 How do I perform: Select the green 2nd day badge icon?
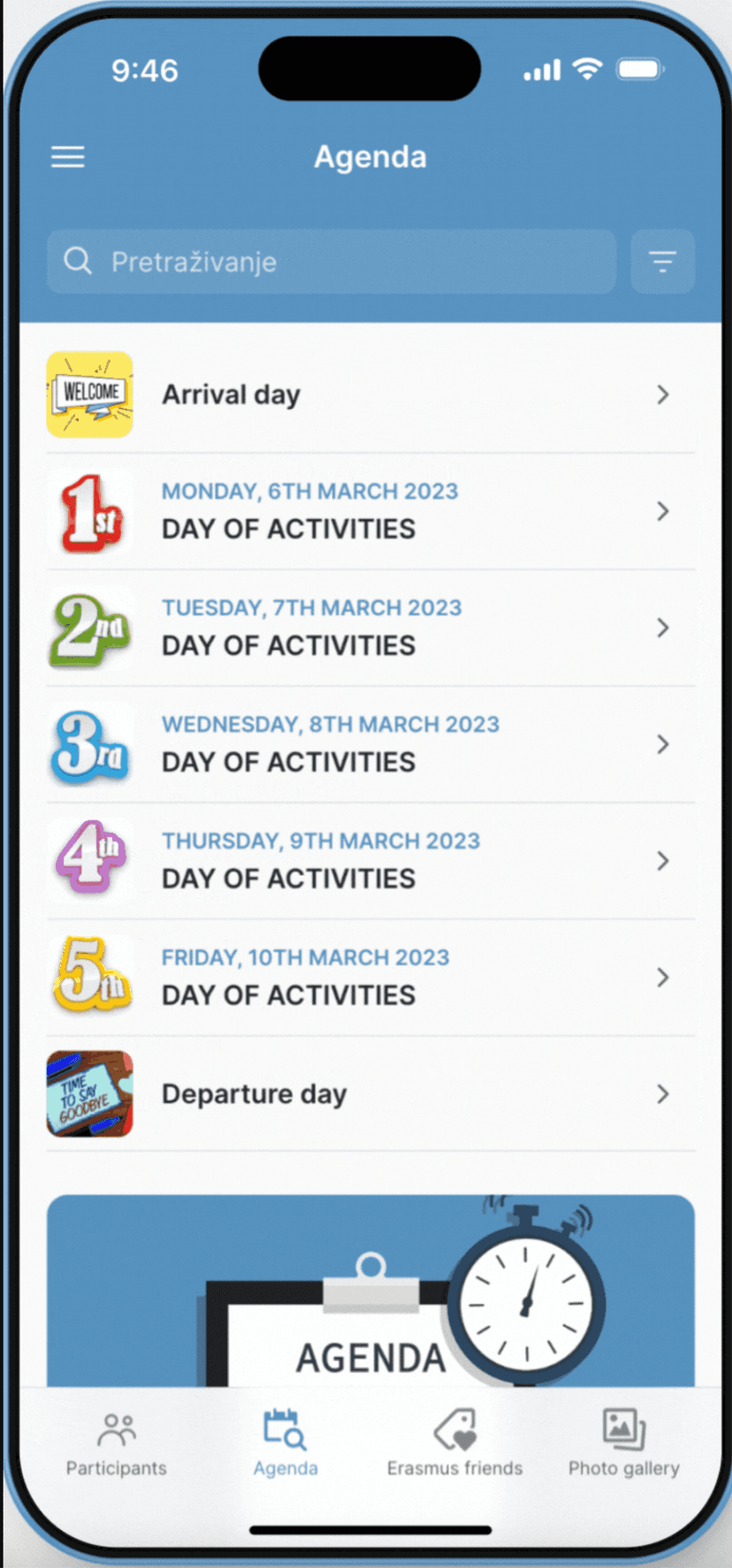coord(90,628)
